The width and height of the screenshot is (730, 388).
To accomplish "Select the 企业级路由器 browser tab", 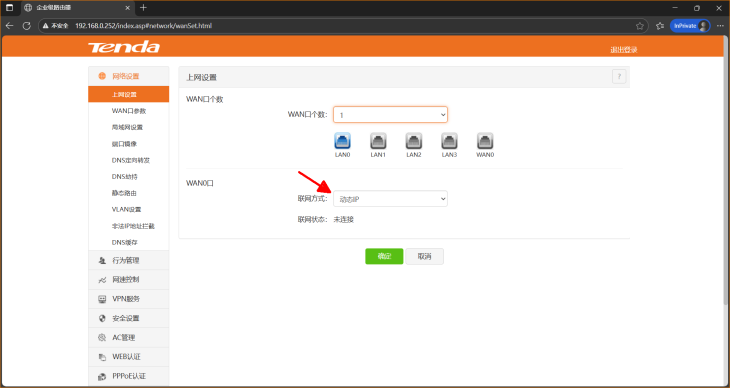I will 77,8.
